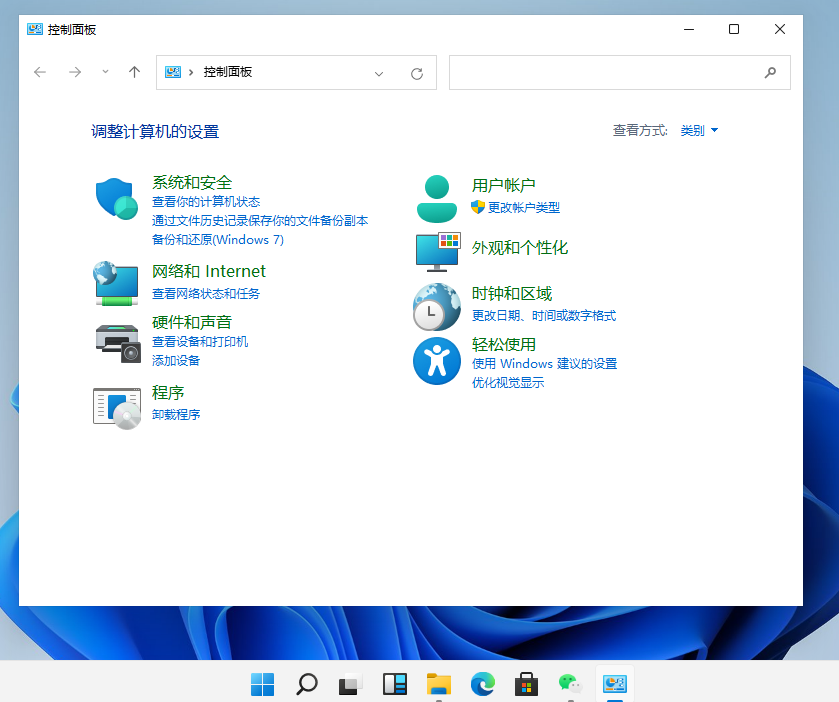839x702 pixels.
Task: Click the refresh icon in address bar
Action: click(417, 72)
